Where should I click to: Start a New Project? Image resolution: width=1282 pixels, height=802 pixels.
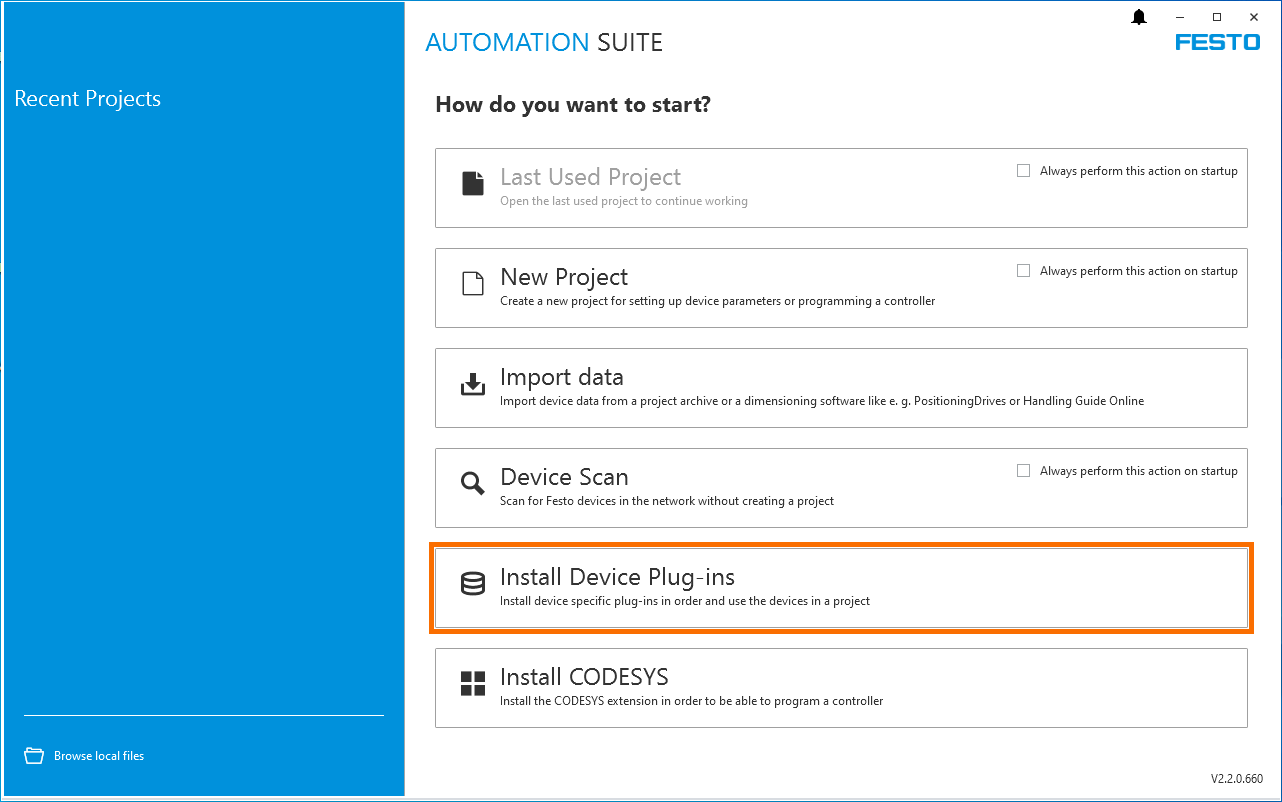point(841,288)
